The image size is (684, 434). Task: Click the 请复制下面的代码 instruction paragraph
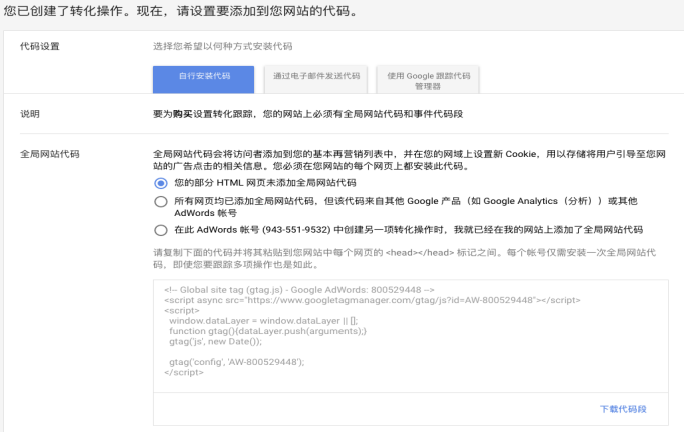[404, 259]
